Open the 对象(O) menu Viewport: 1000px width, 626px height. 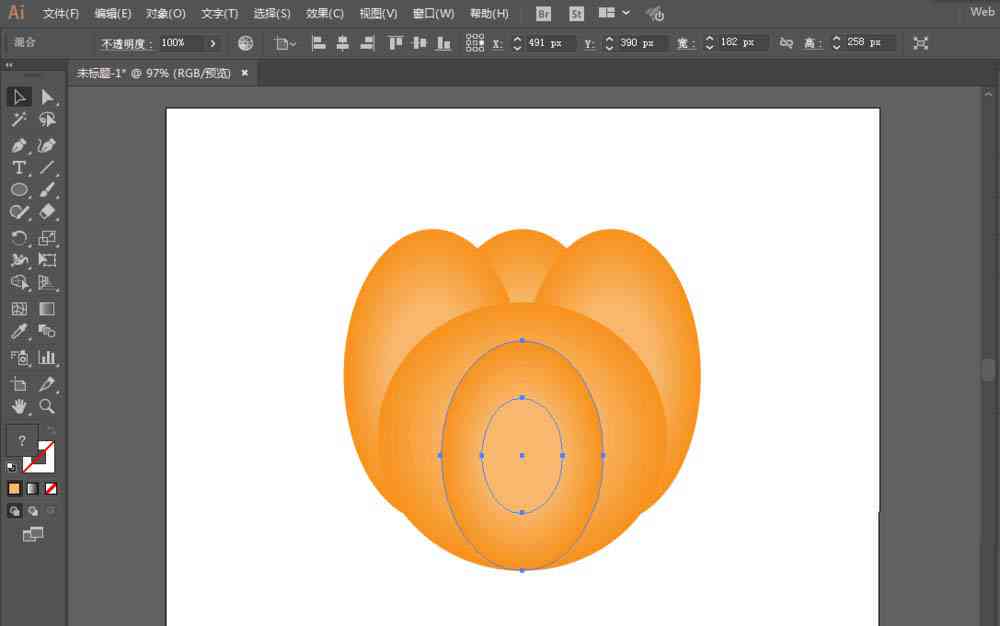tap(165, 13)
